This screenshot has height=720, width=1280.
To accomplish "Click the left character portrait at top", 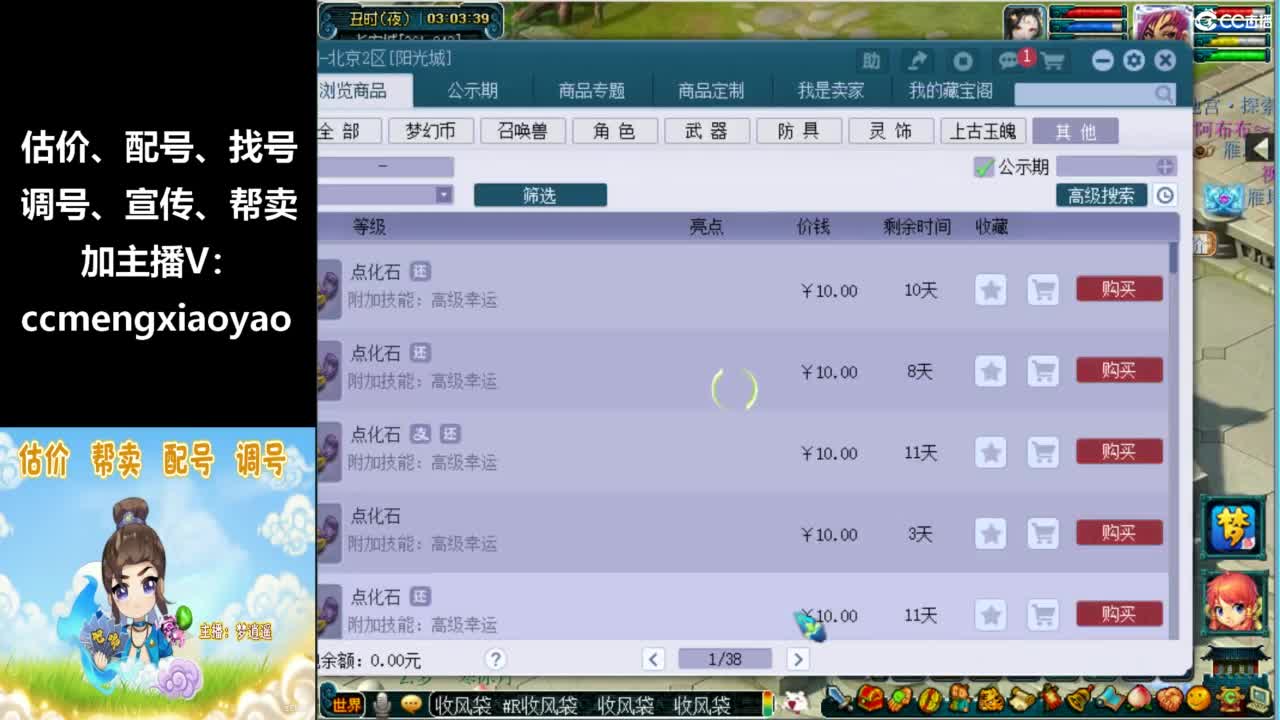I will coord(1025,24).
